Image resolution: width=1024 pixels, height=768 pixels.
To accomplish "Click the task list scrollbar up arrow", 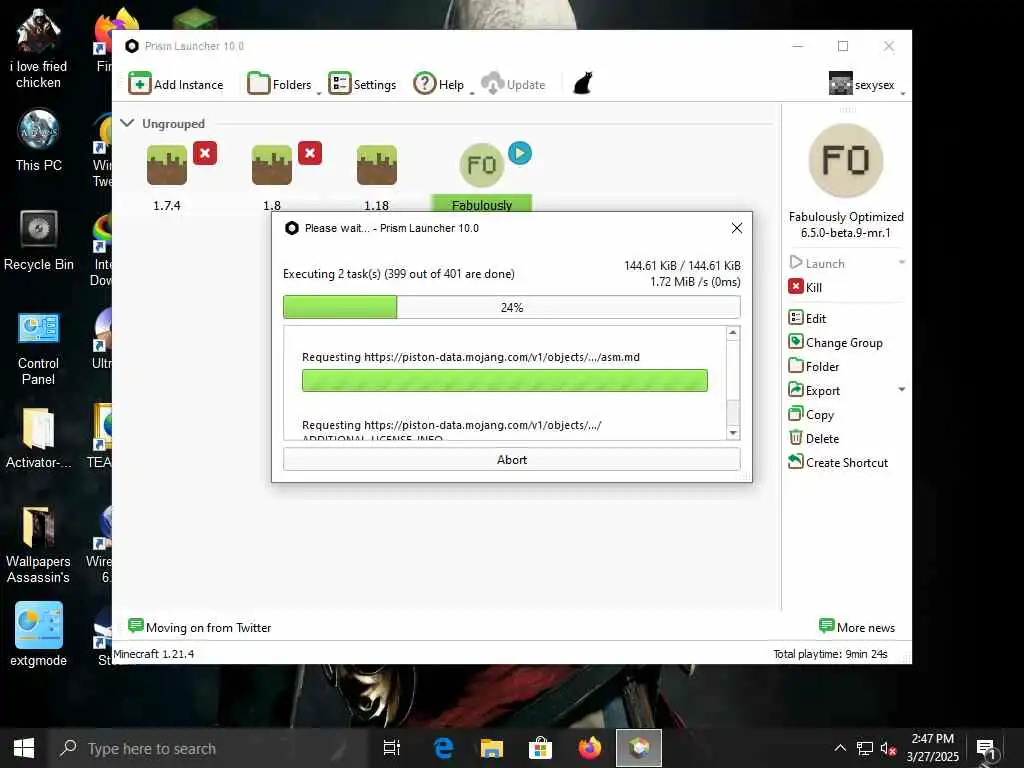I will 733,333.
